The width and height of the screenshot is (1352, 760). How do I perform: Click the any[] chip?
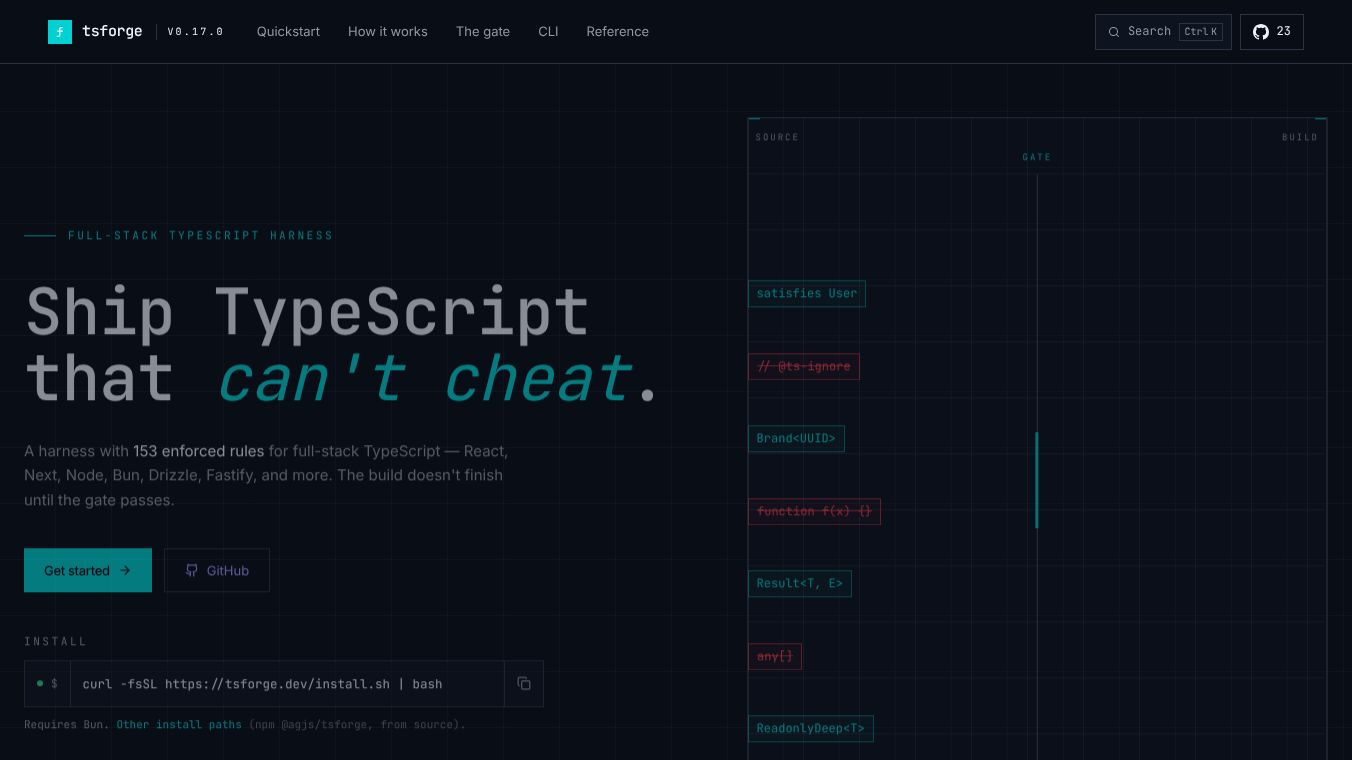coord(775,657)
